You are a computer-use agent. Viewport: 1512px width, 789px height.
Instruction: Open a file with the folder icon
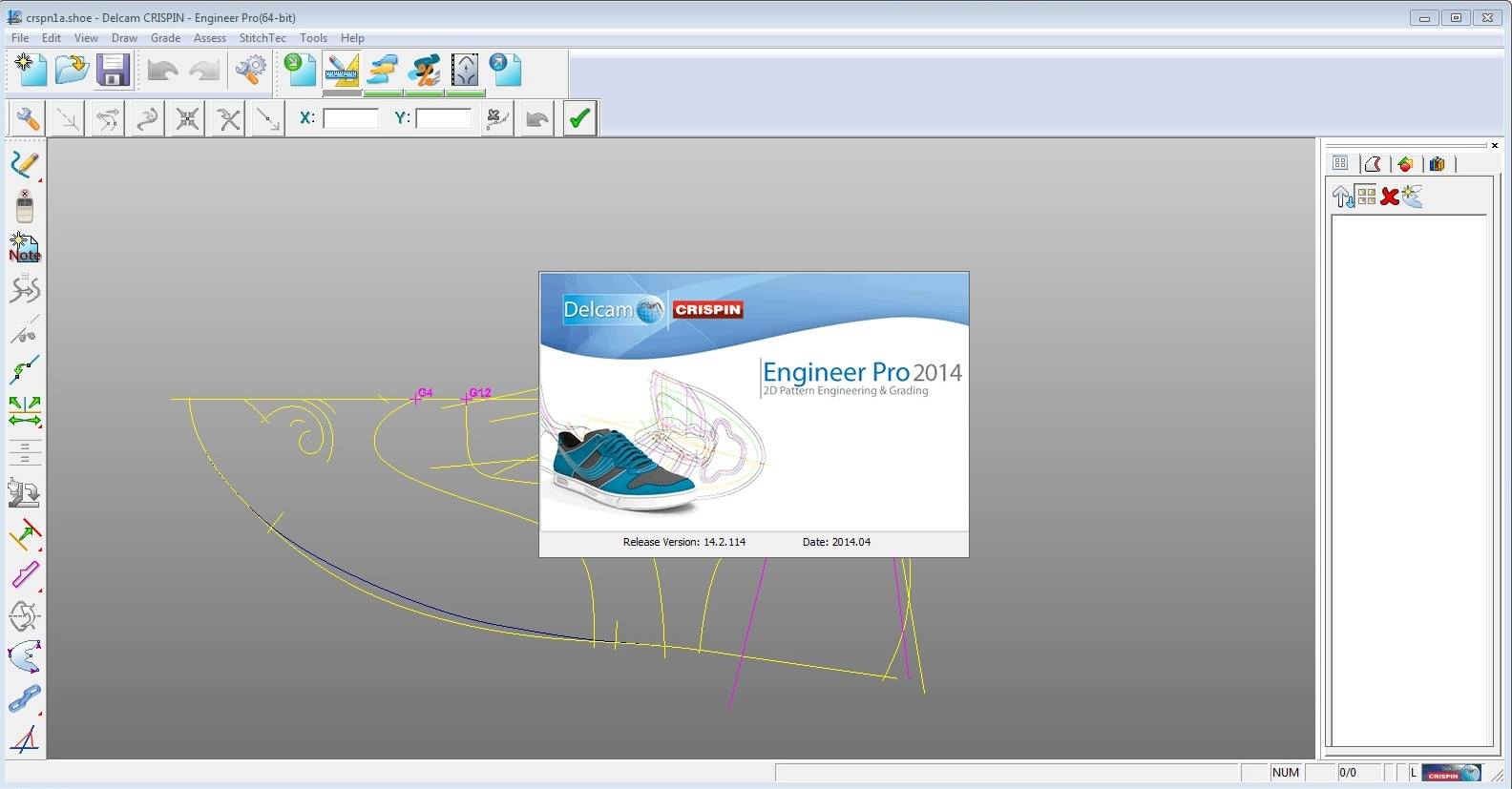point(72,71)
